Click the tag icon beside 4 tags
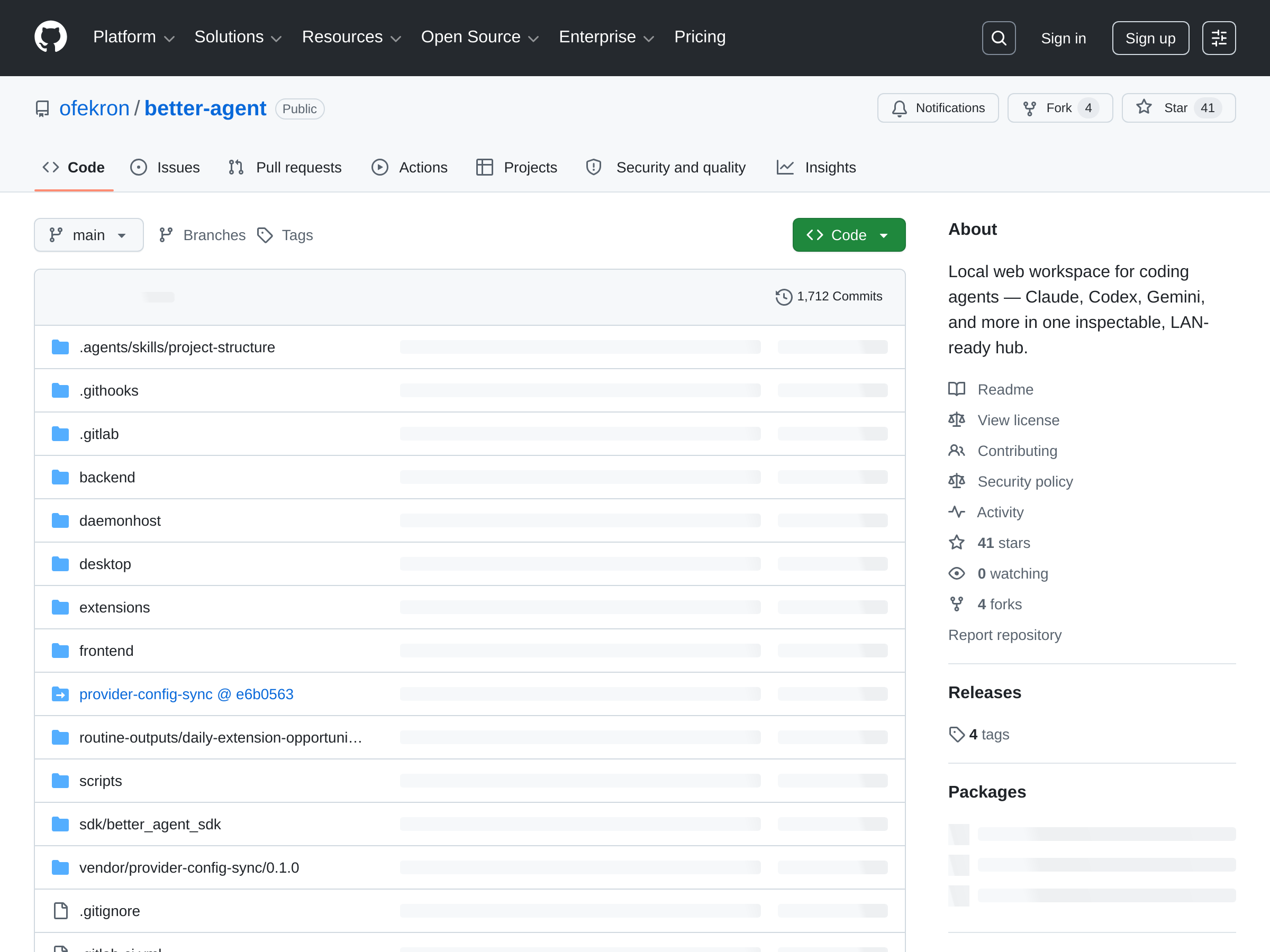Screen dimensions: 1270x952 click(957, 734)
